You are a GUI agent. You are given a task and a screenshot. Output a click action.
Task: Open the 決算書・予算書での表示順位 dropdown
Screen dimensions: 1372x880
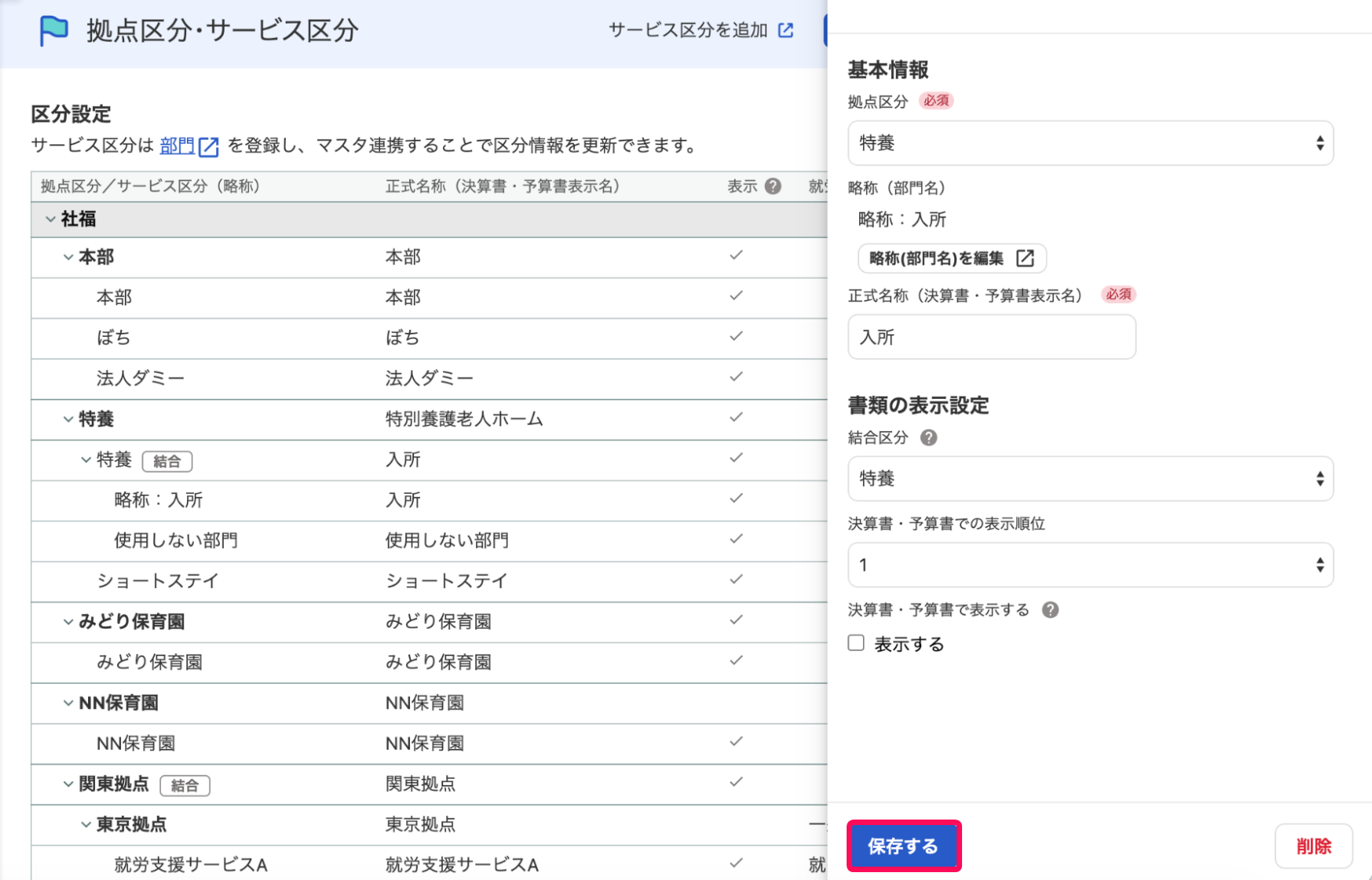tap(1090, 565)
